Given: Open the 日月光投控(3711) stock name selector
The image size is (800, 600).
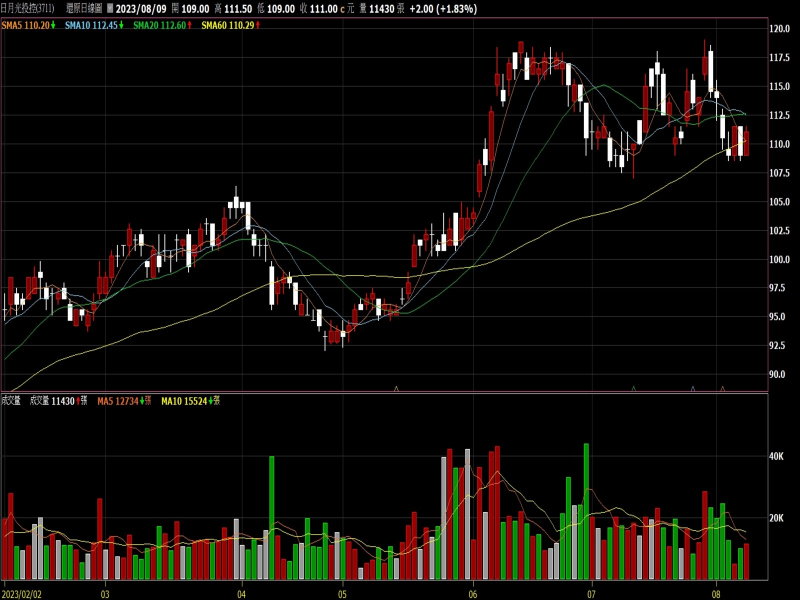Looking at the screenshot, I should [x=27, y=9].
